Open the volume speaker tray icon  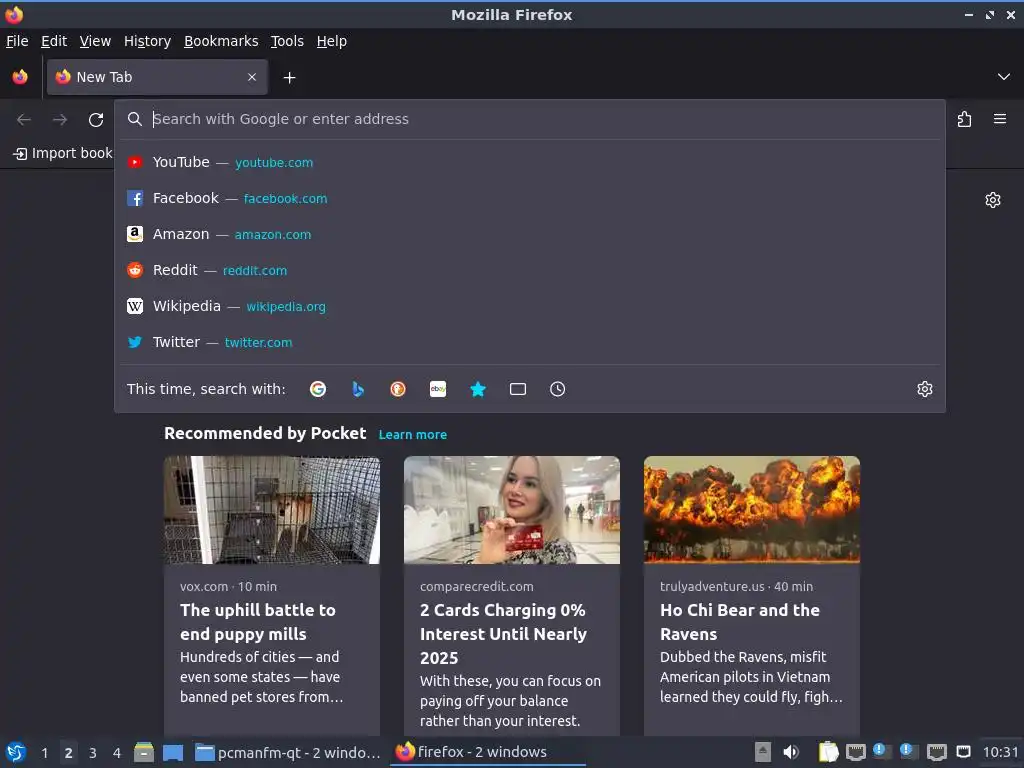(x=791, y=752)
